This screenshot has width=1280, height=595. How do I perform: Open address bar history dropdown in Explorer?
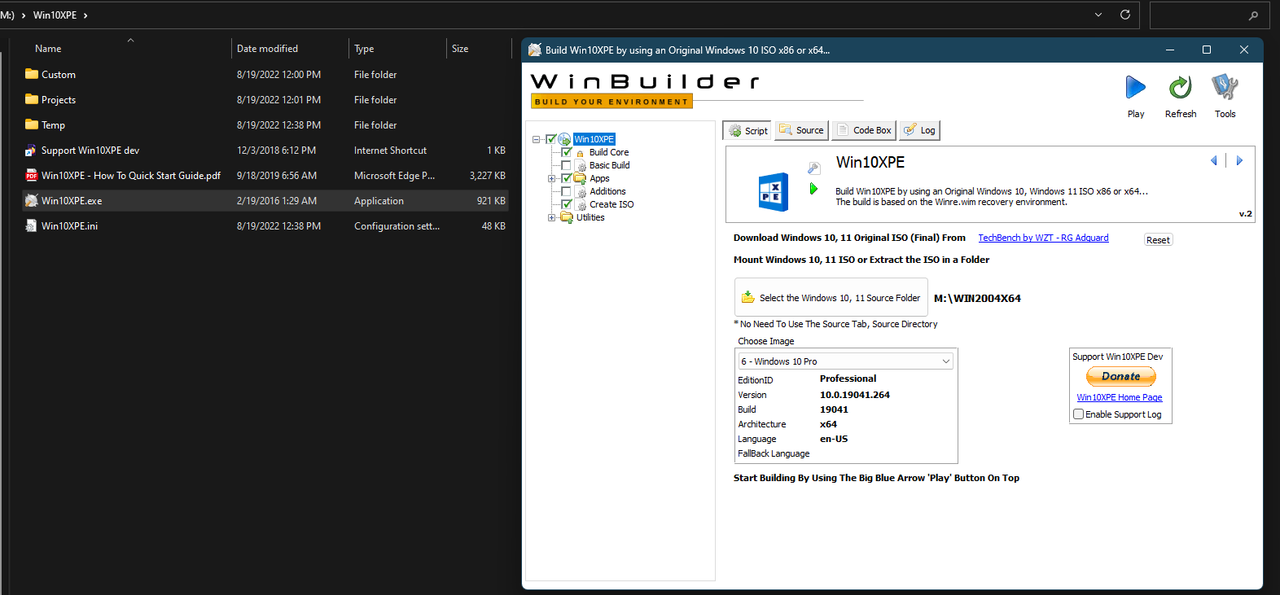tap(1100, 15)
